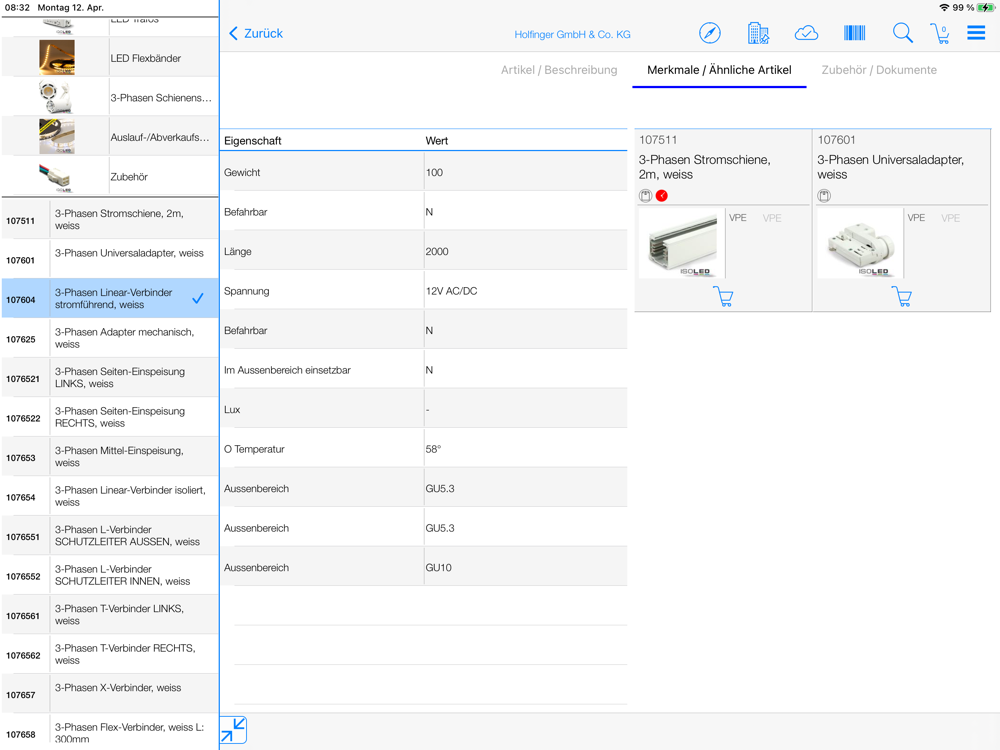Open product image of 3-Phasen Stromschiene
This screenshot has width=1000, height=750.
click(x=682, y=244)
